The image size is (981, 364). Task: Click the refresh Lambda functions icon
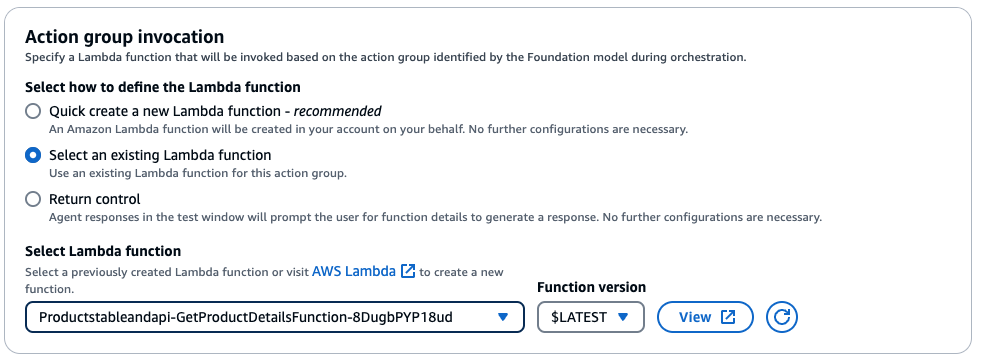[x=781, y=317]
